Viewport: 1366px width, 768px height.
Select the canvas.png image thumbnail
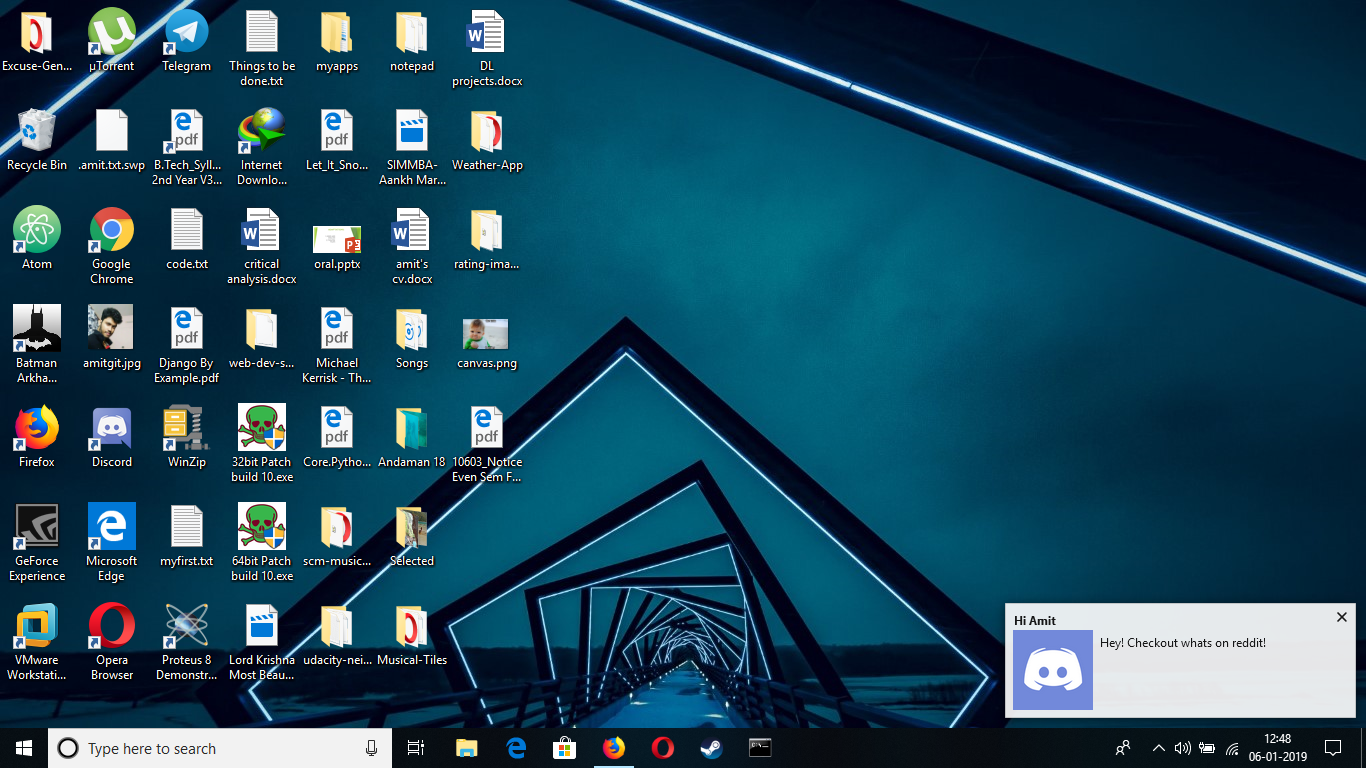point(487,343)
